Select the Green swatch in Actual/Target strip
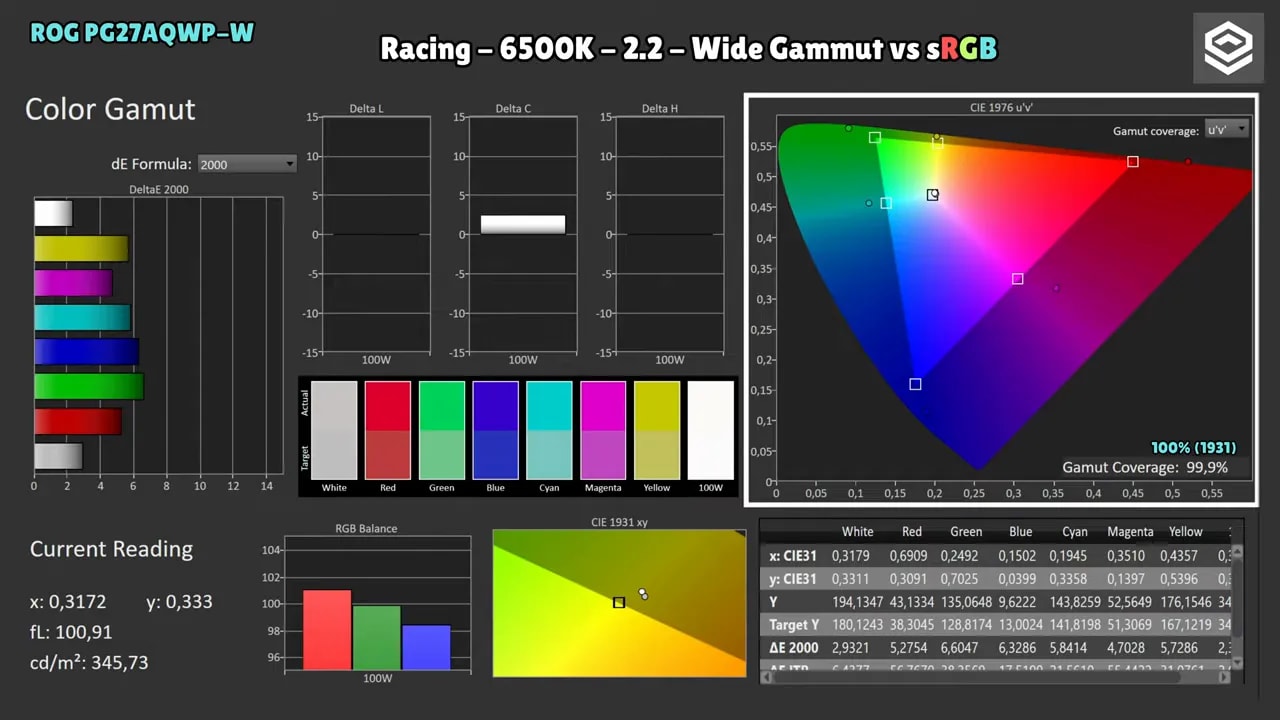Viewport: 1280px width, 720px height. point(442,430)
